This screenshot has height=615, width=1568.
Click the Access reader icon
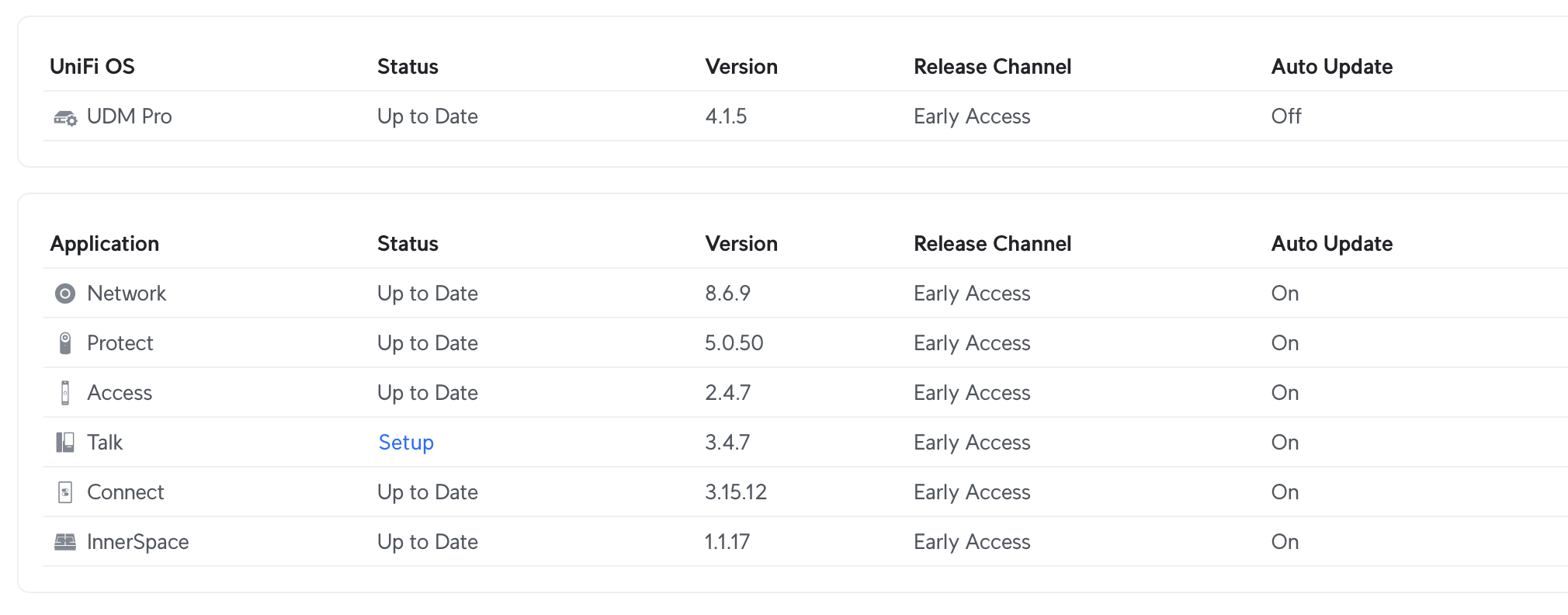click(x=65, y=393)
